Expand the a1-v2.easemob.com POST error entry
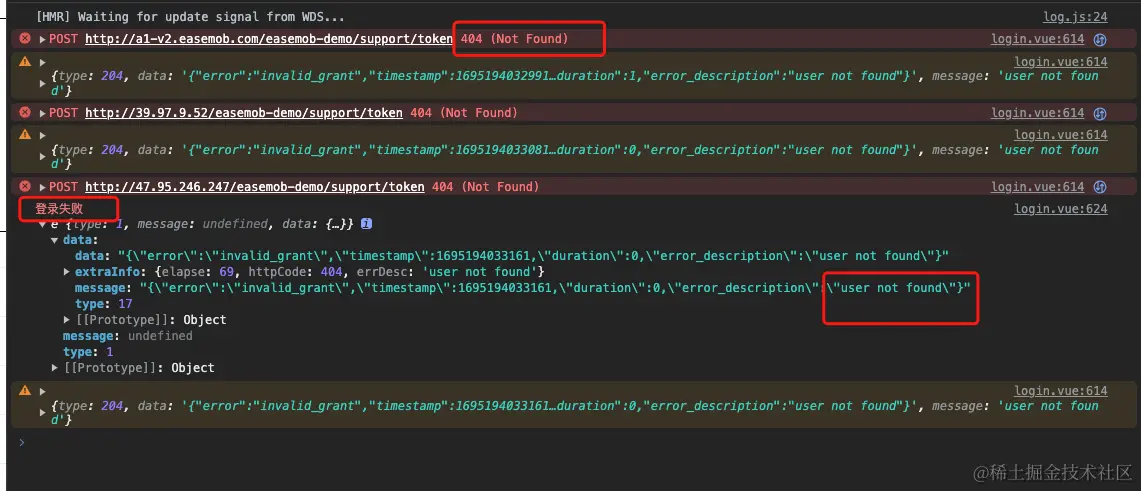This screenshot has width=1141, height=491. point(42,39)
